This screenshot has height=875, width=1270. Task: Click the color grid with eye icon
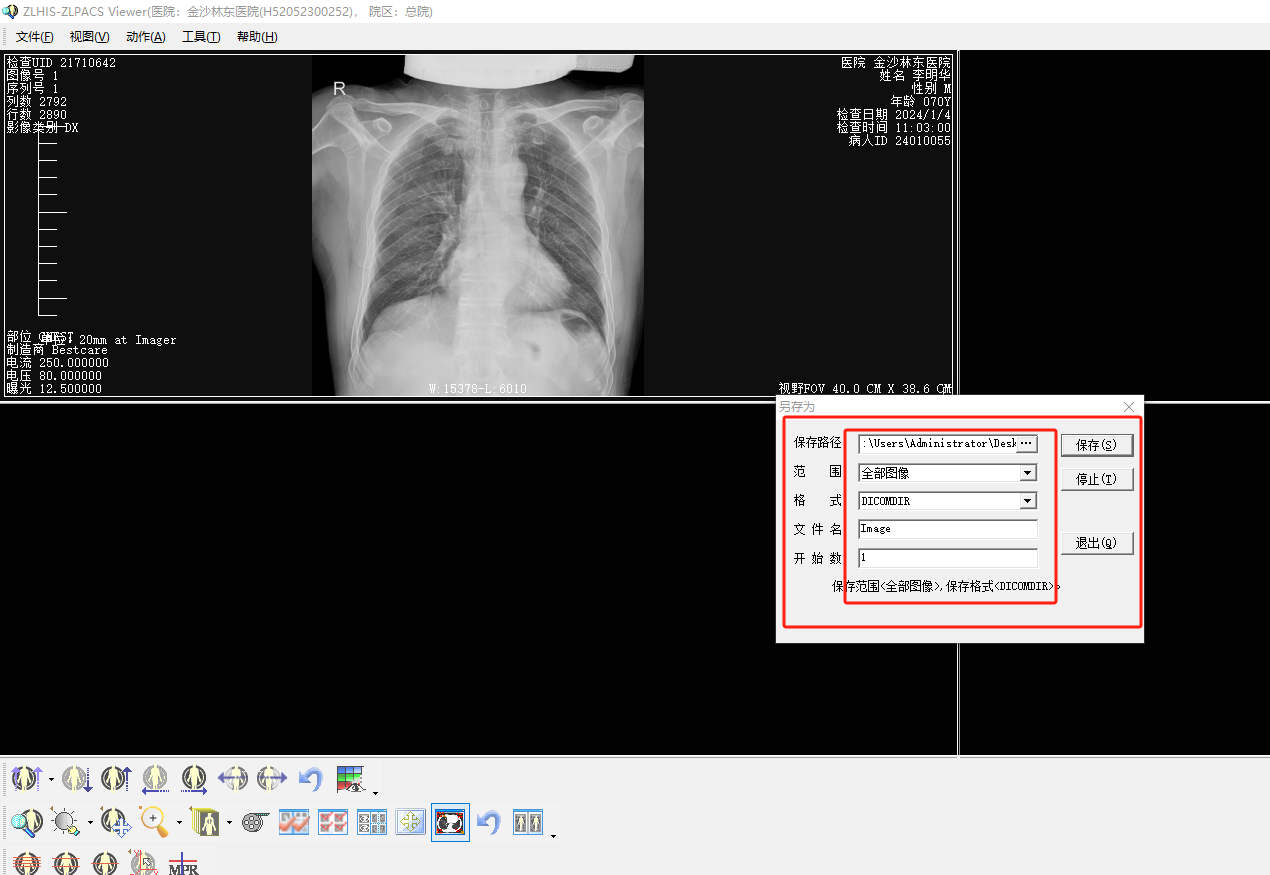[351, 779]
